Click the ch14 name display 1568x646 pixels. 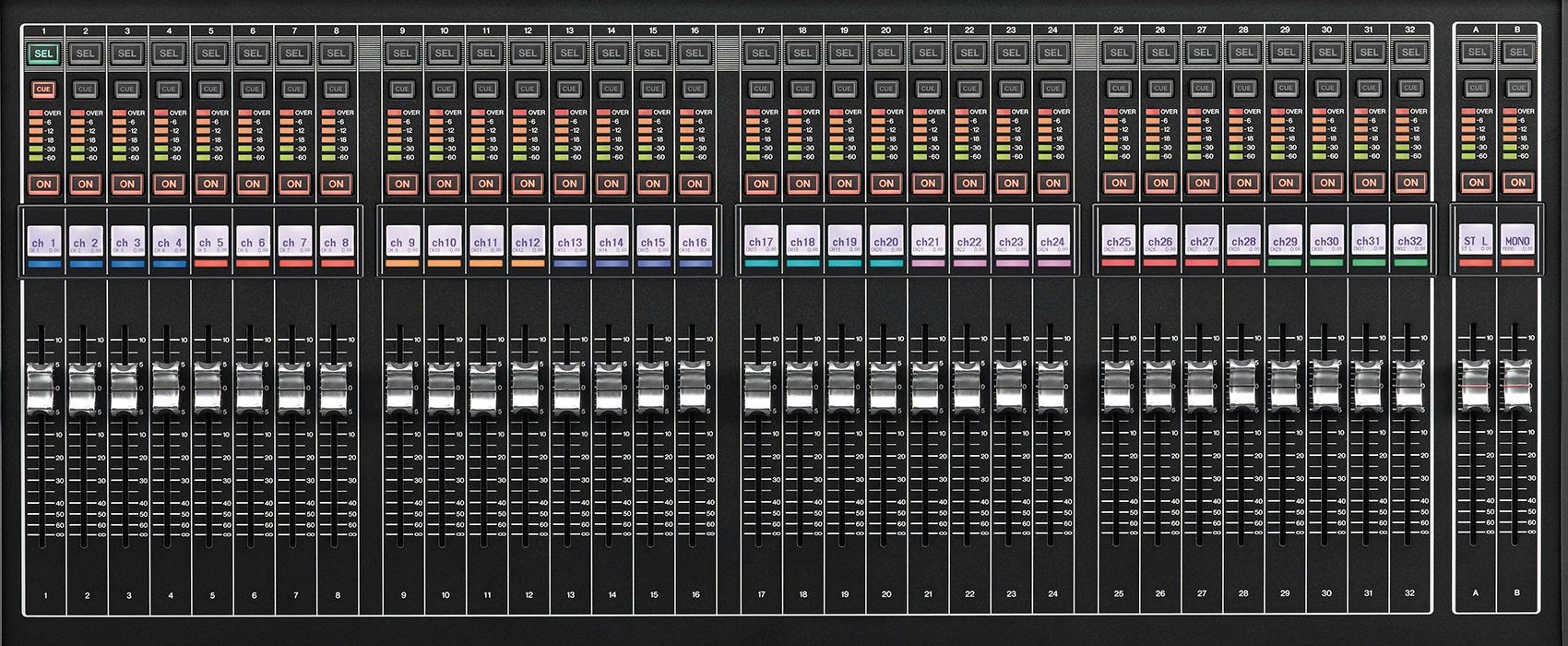coord(611,241)
